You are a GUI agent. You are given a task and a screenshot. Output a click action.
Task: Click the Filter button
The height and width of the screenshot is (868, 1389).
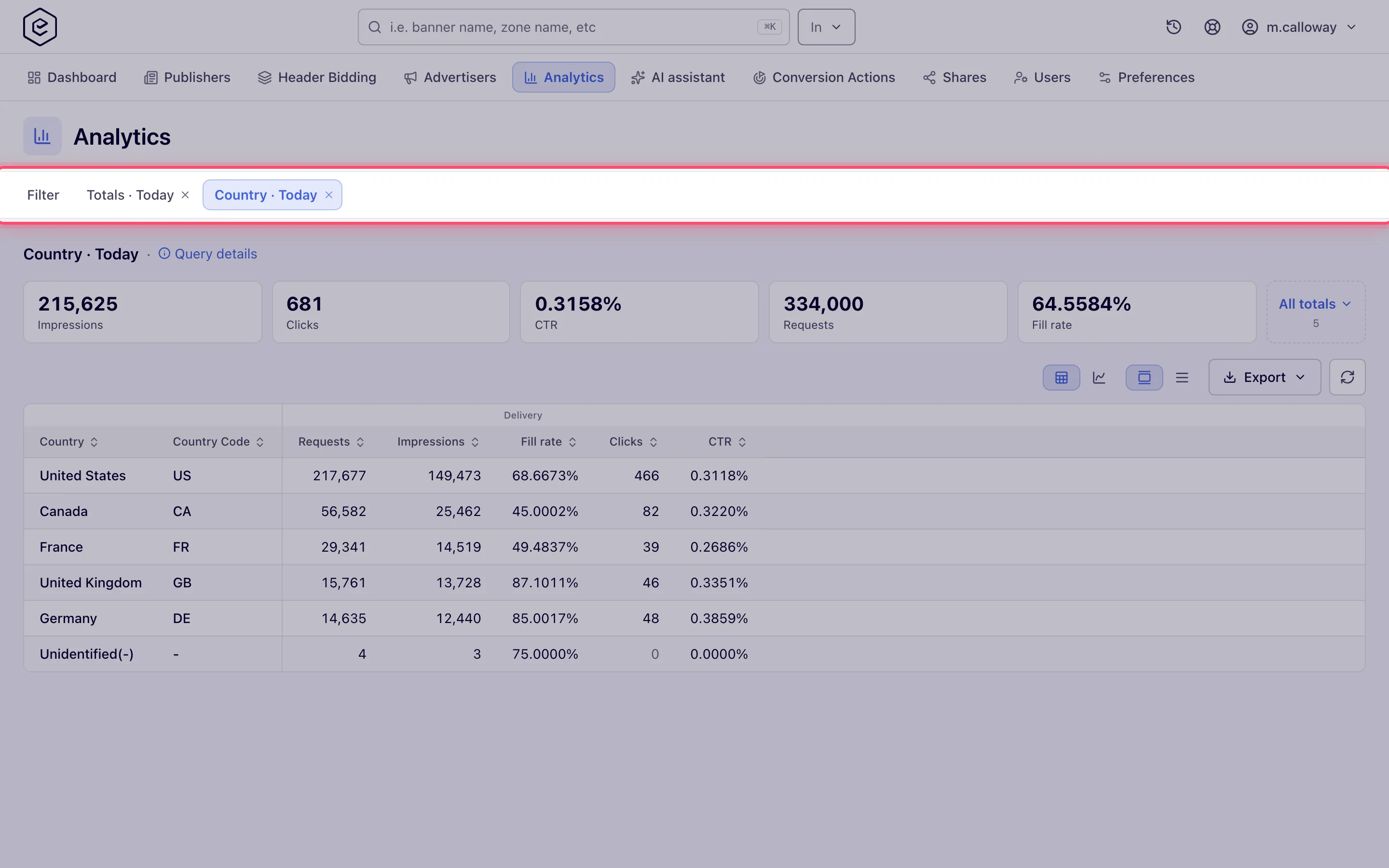tap(43, 195)
